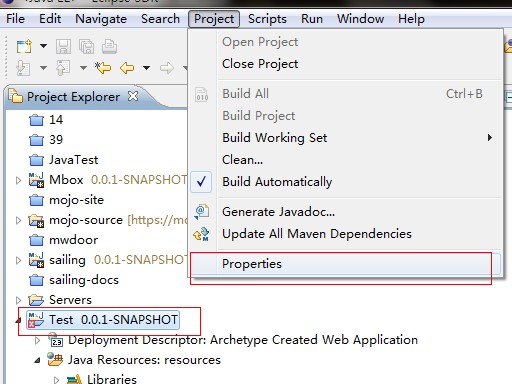Open the Previous Annotation dropdown arrow
The width and height of the screenshot is (512, 384).
tap(83, 68)
